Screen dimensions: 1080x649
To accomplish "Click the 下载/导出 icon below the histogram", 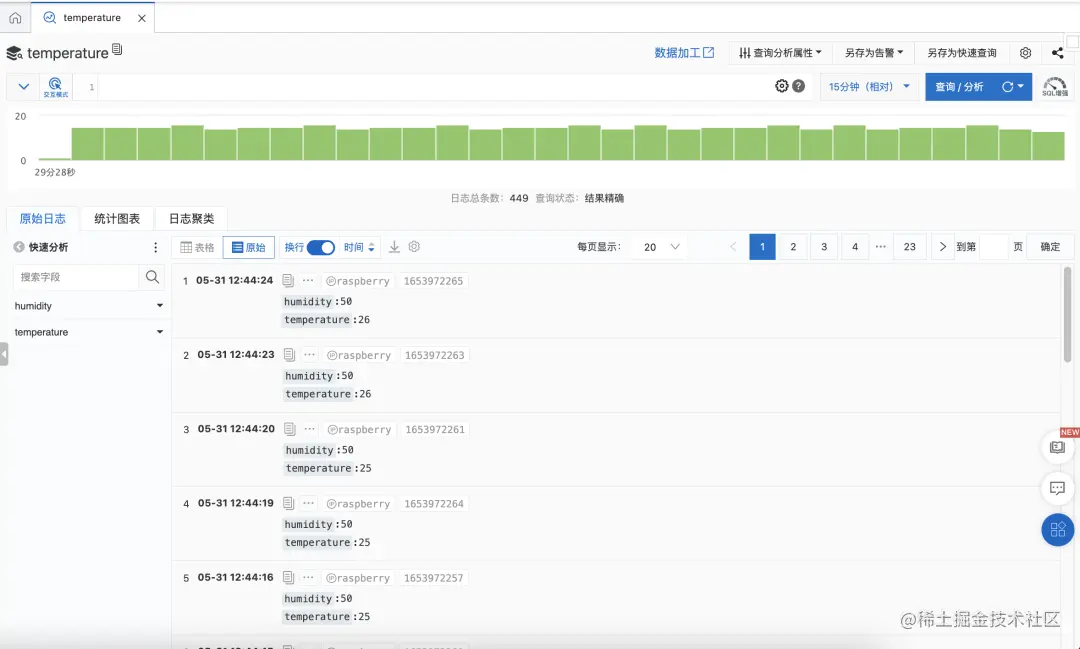I will 392,246.
